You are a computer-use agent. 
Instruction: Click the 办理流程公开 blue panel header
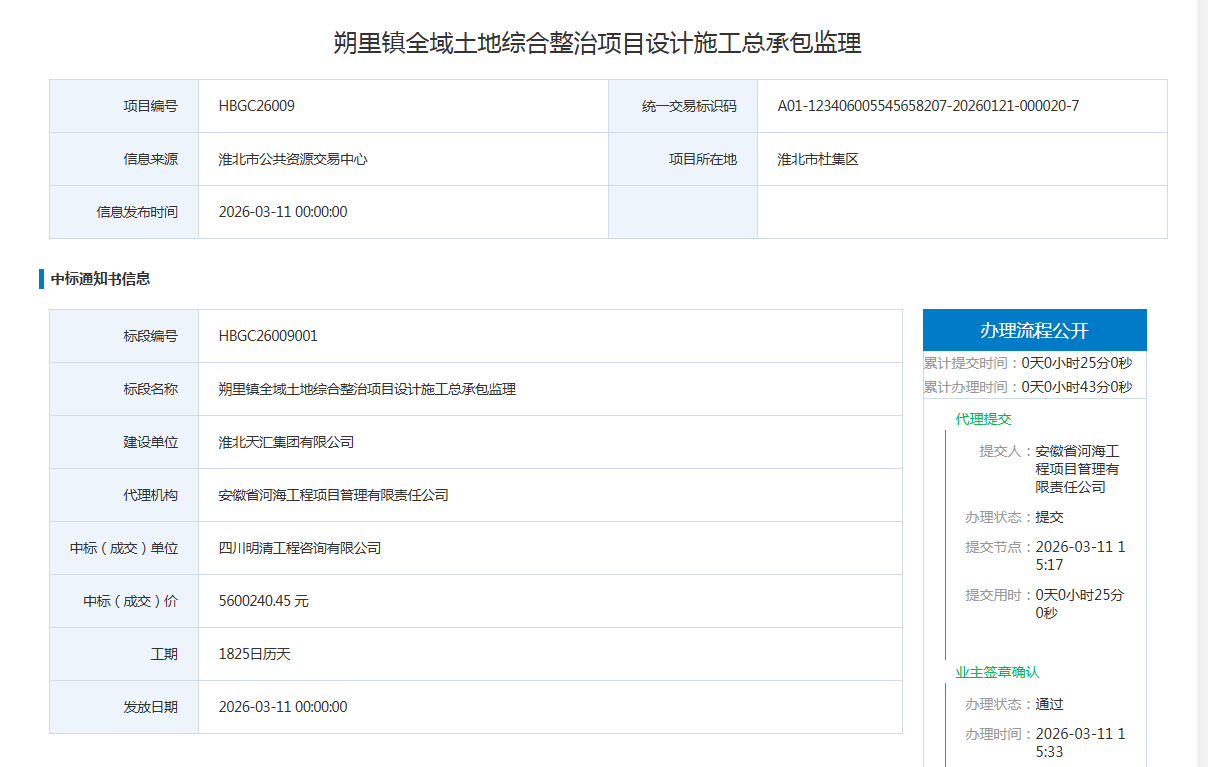[x=1034, y=331]
